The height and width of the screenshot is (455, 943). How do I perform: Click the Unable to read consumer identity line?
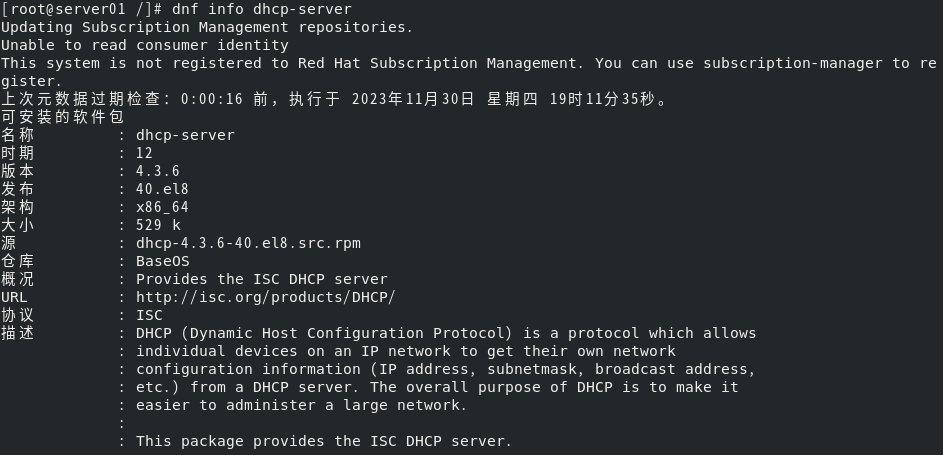144,45
